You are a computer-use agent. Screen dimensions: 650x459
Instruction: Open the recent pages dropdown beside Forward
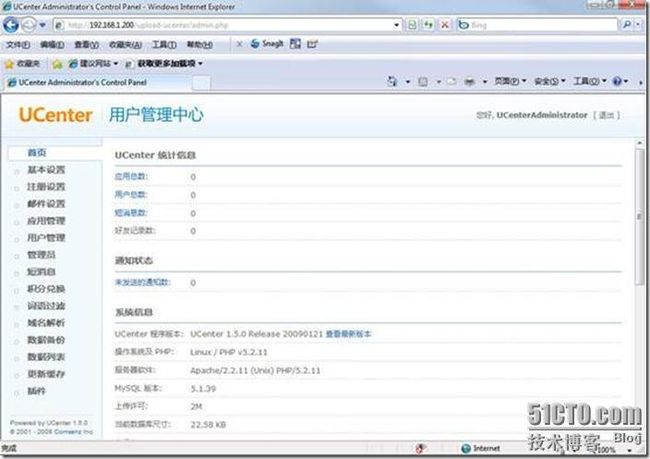coord(42,25)
